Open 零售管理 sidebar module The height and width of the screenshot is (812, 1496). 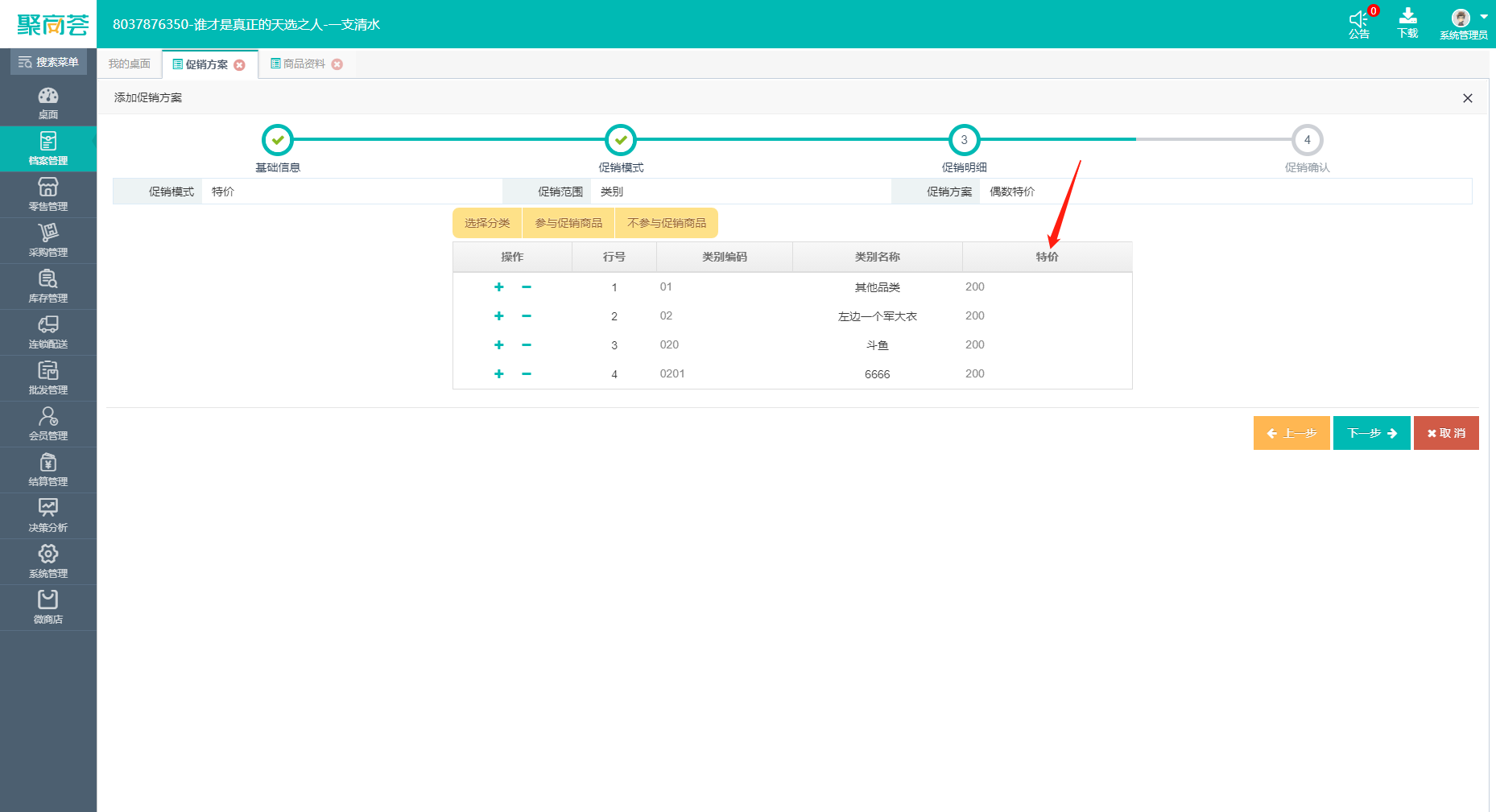48,195
